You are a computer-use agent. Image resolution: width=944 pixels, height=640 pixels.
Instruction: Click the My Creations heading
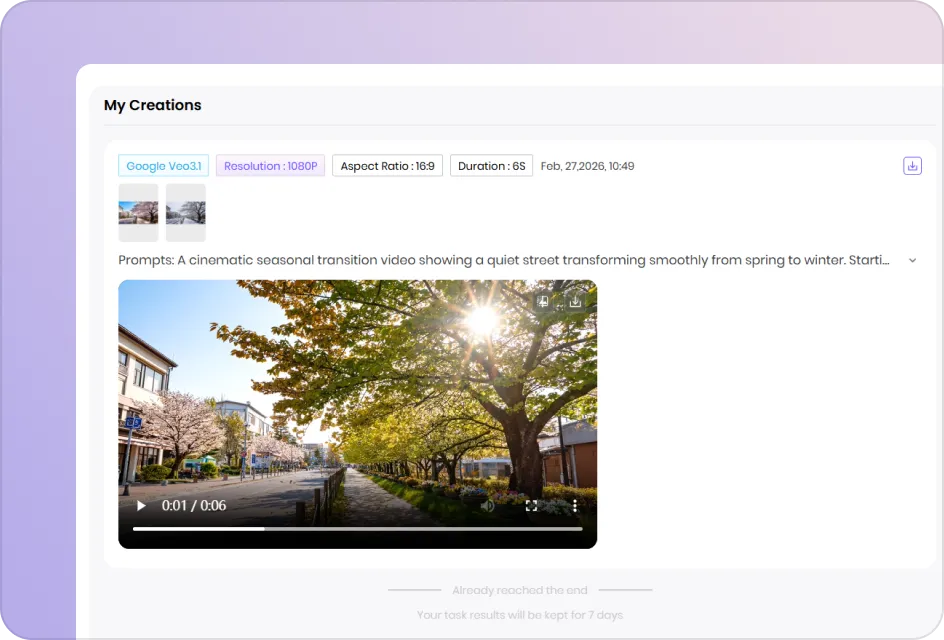[152, 105]
